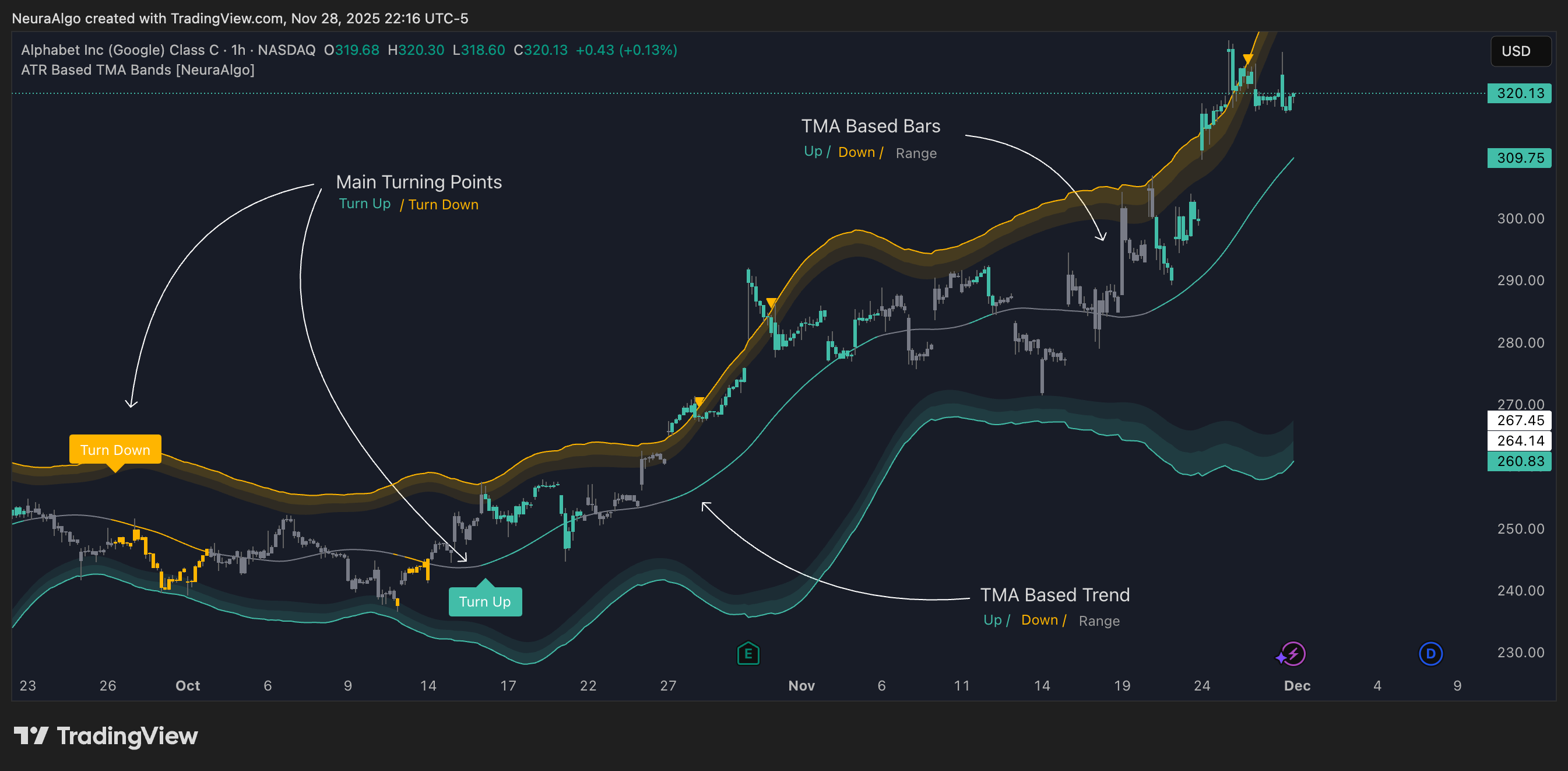The height and width of the screenshot is (771, 1568).
Task: Click the NeuraAlgo created with TradingView header
Action: coord(240,18)
